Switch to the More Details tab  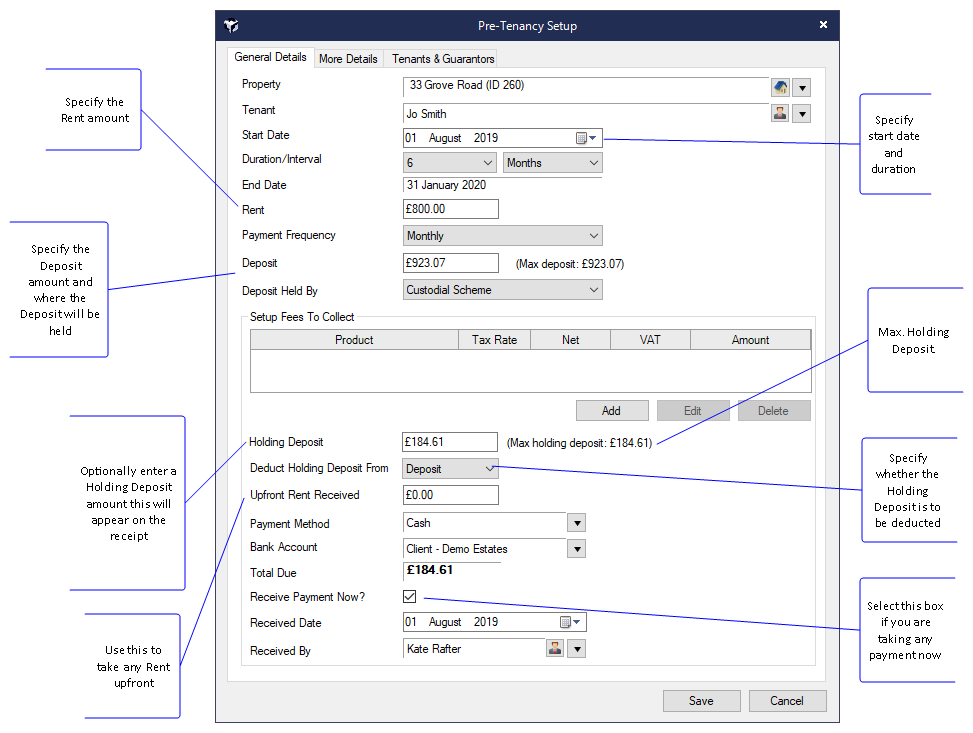pyautogui.click(x=348, y=59)
